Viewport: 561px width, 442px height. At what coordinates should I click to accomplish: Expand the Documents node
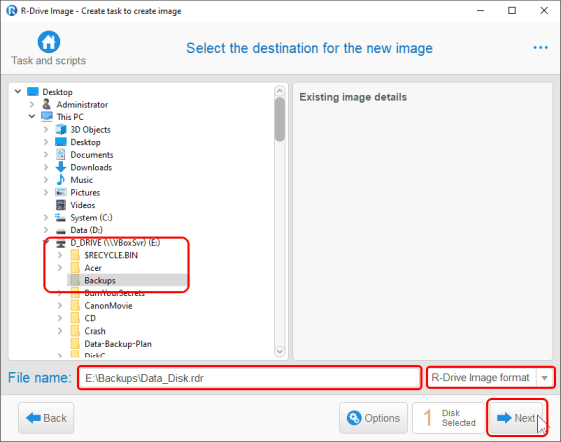tap(46, 155)
